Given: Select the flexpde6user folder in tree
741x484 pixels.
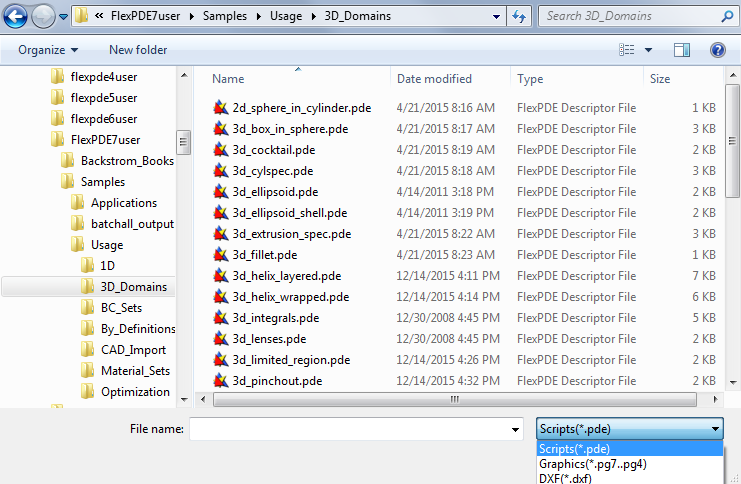Looking at the screenshot, I should pyautogui.click(x=94, y=119).
